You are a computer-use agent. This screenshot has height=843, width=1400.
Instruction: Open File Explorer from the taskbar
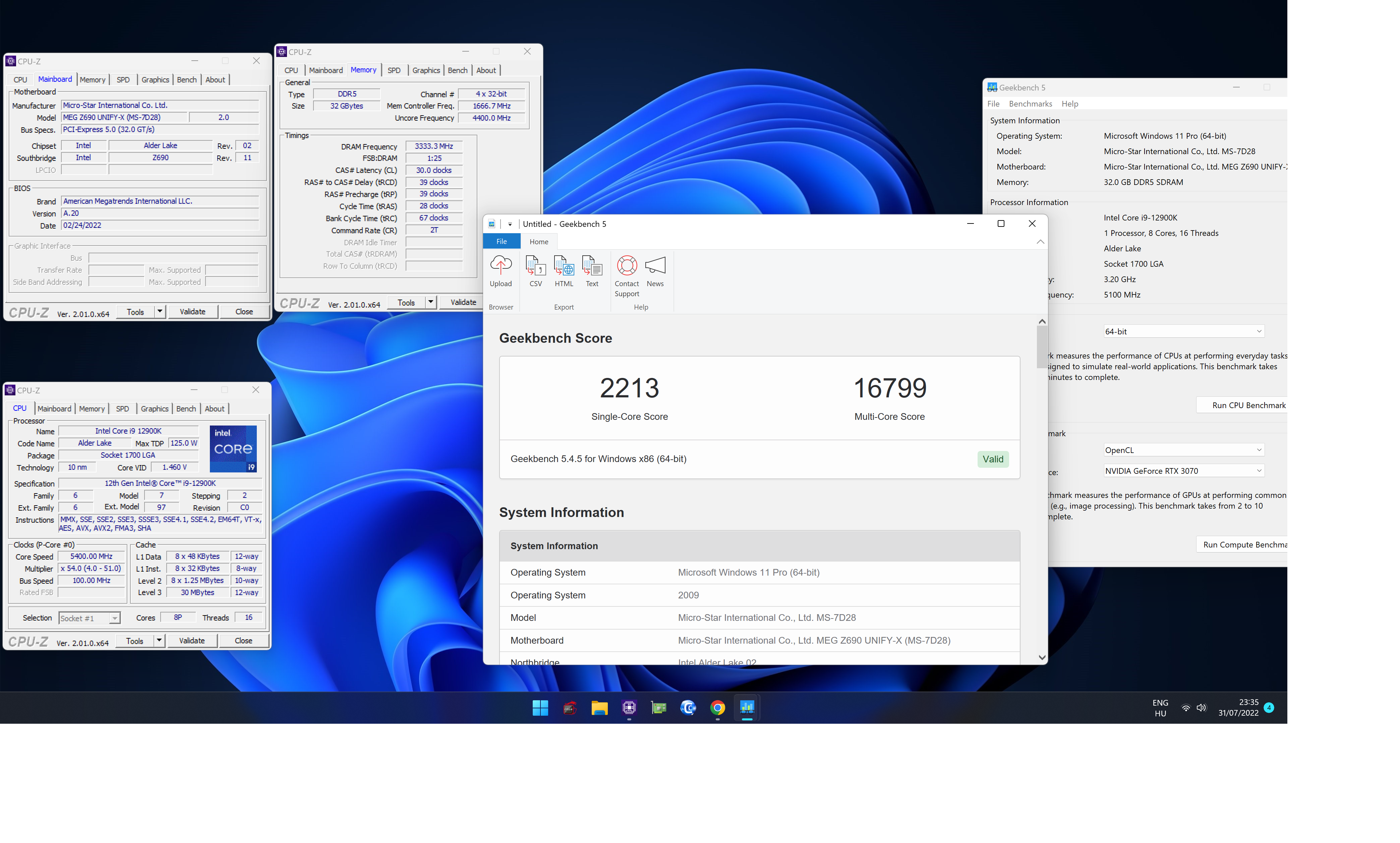point(599,708)
